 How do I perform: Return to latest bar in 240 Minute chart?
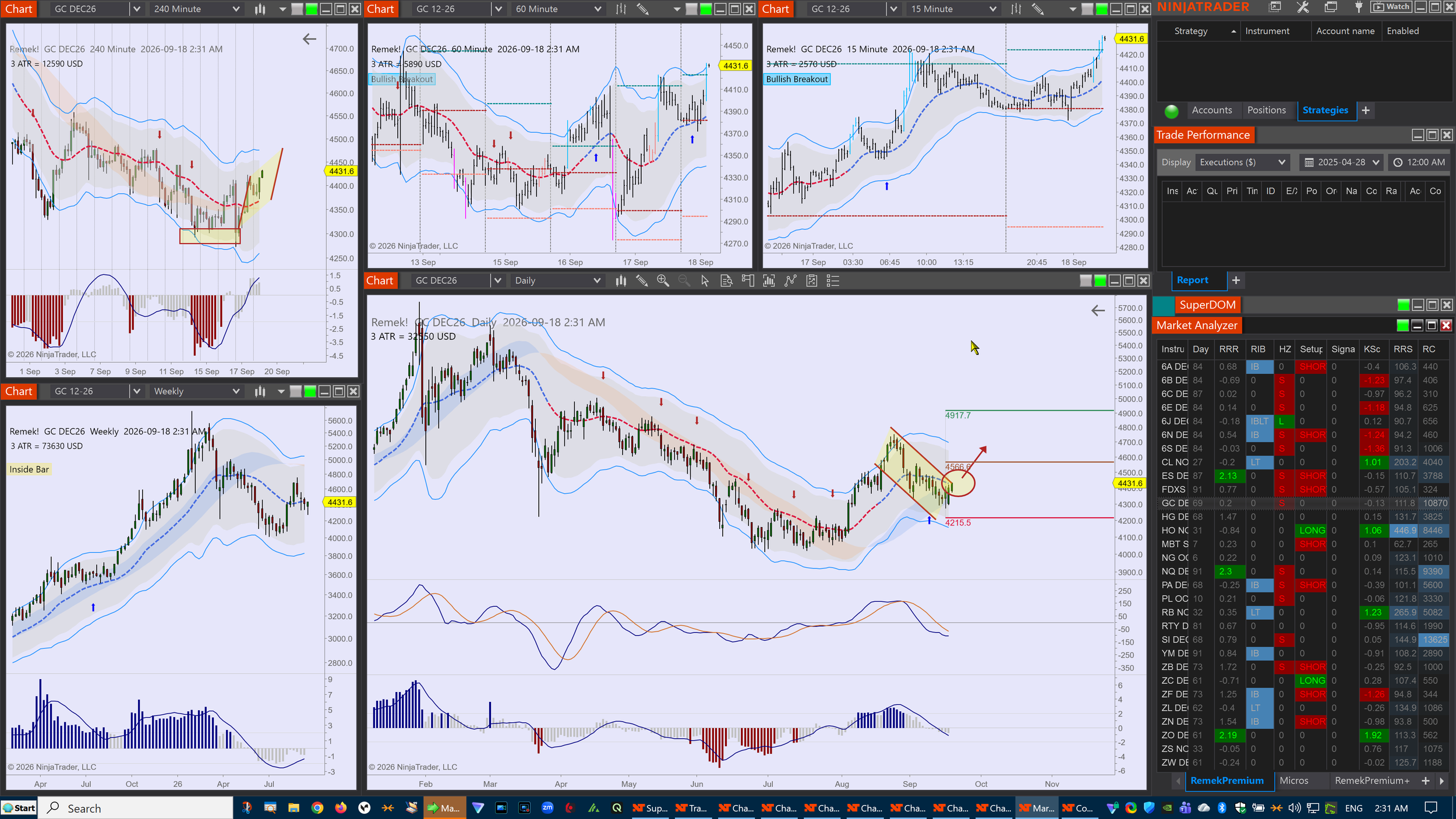pyautogui.click(x=309, y=39)
